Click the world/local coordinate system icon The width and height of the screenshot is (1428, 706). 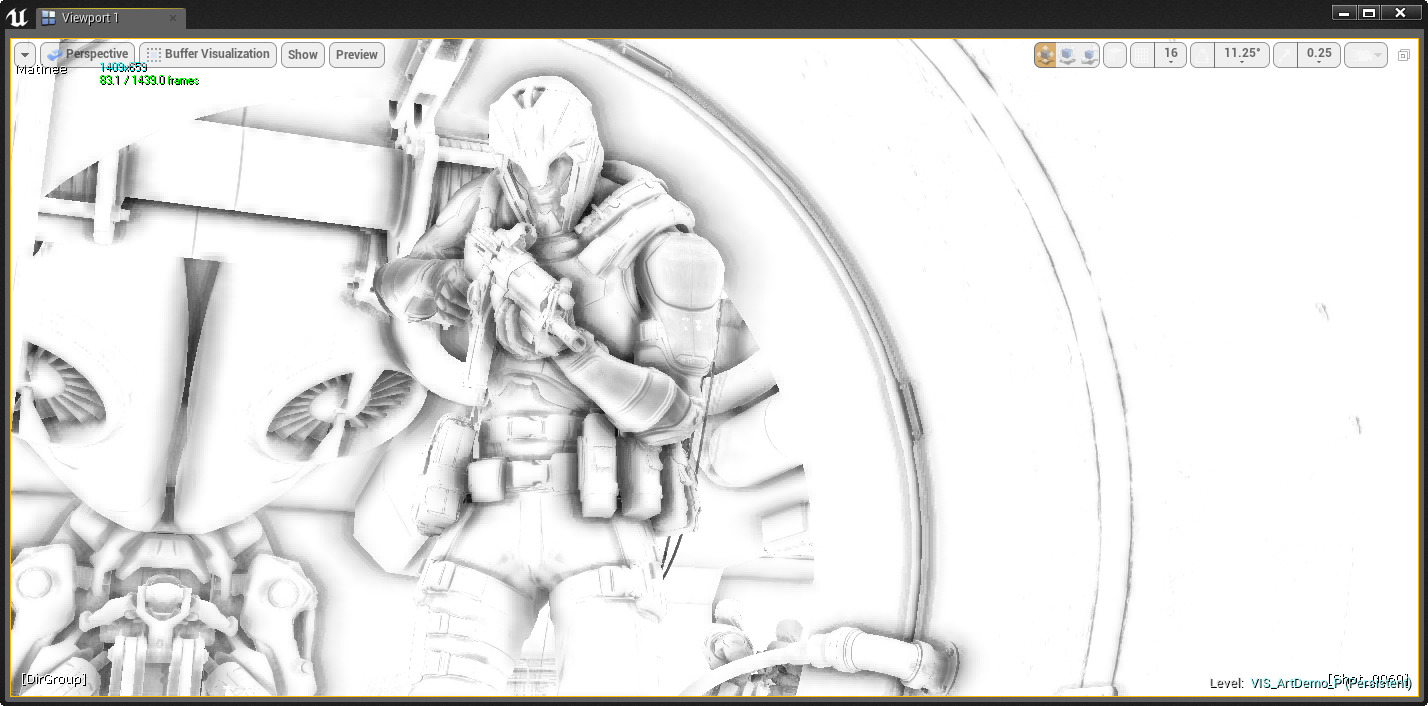tap(1115, 55)
